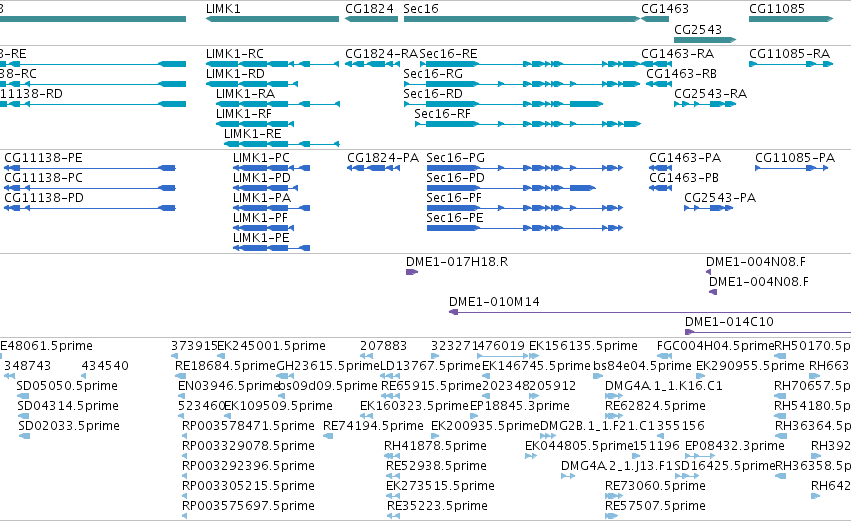Select transcript CG11085-RA
Viewport: 851px width, 521px height.
[791, 64]
